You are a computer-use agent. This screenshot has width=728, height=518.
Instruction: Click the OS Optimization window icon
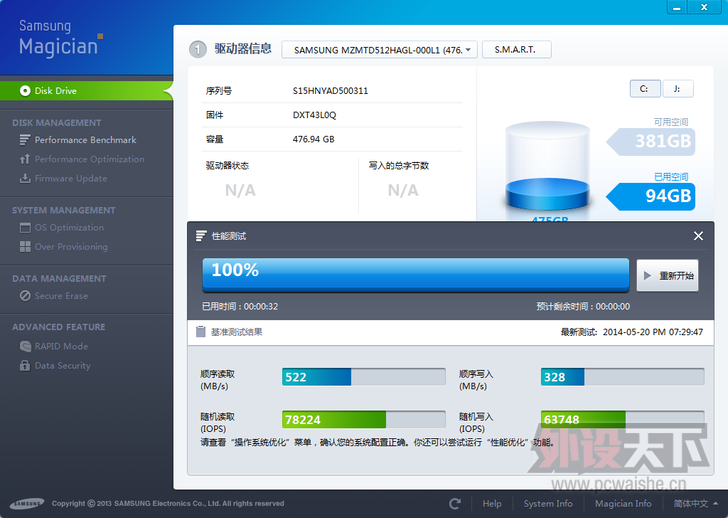tap(25, 227)
